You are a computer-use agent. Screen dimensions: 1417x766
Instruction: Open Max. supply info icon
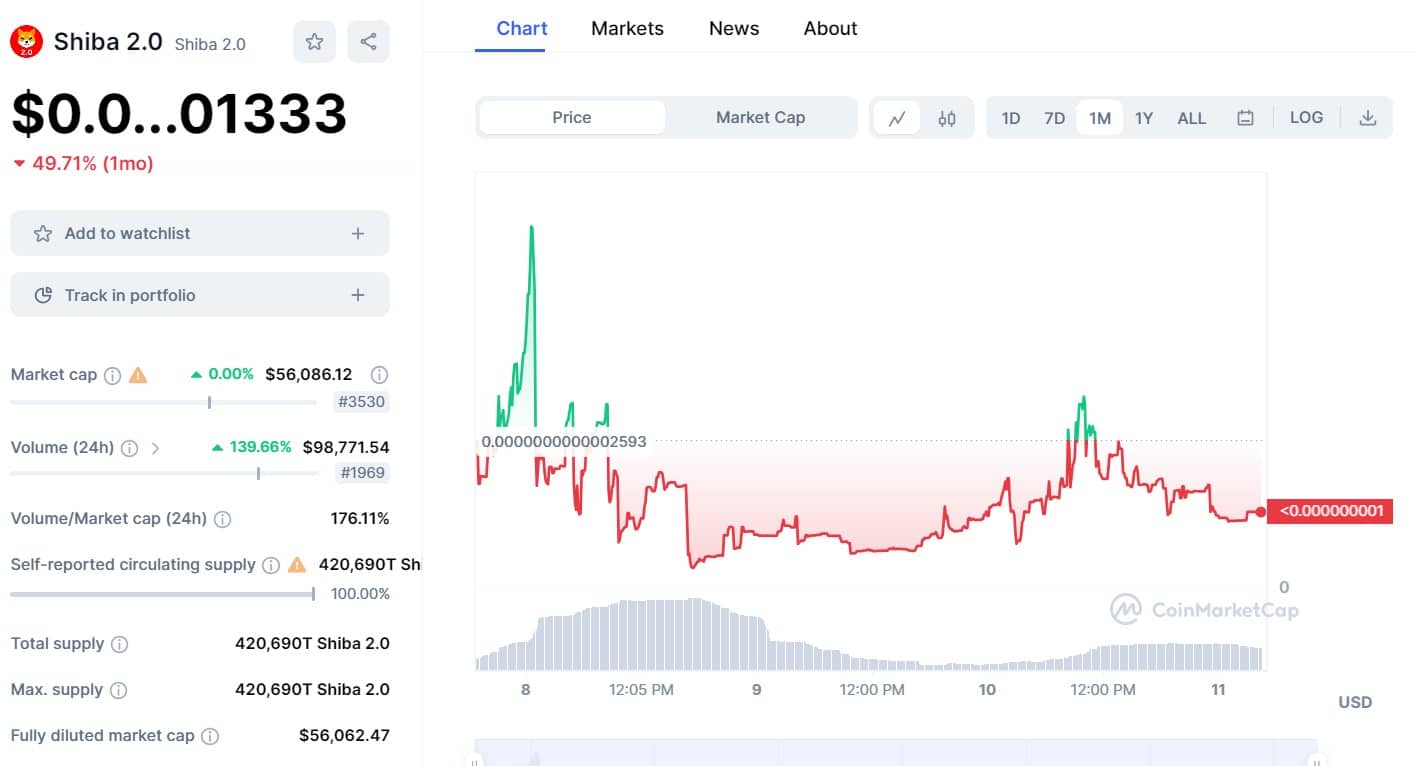tap(118, 690)
